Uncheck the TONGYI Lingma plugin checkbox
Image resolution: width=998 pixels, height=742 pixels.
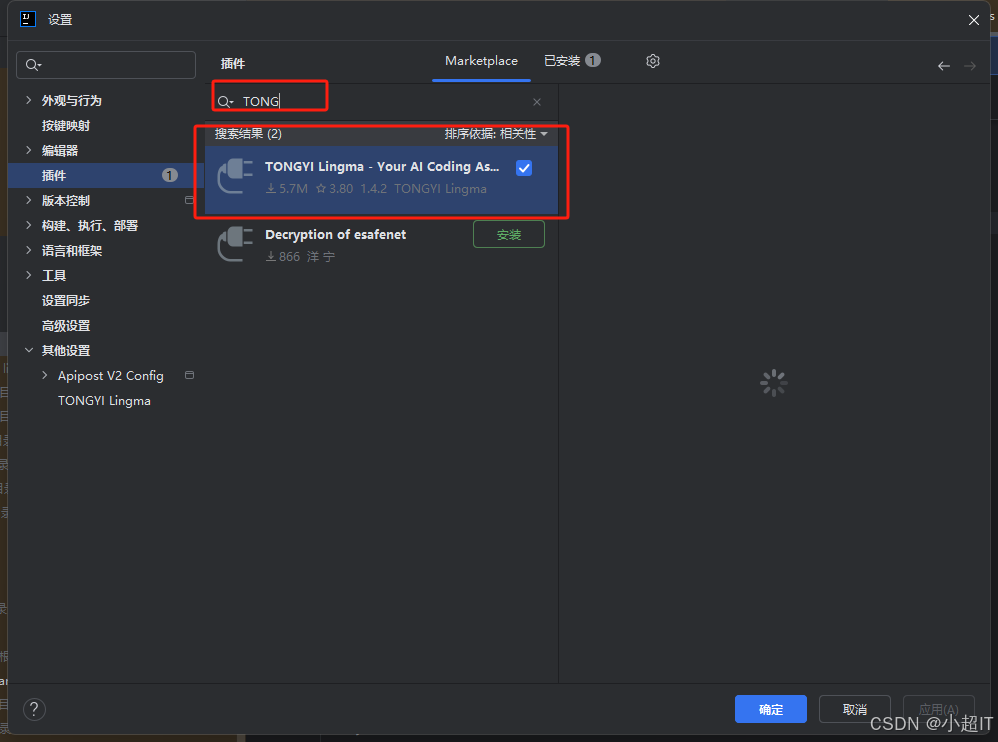point(524,168)
